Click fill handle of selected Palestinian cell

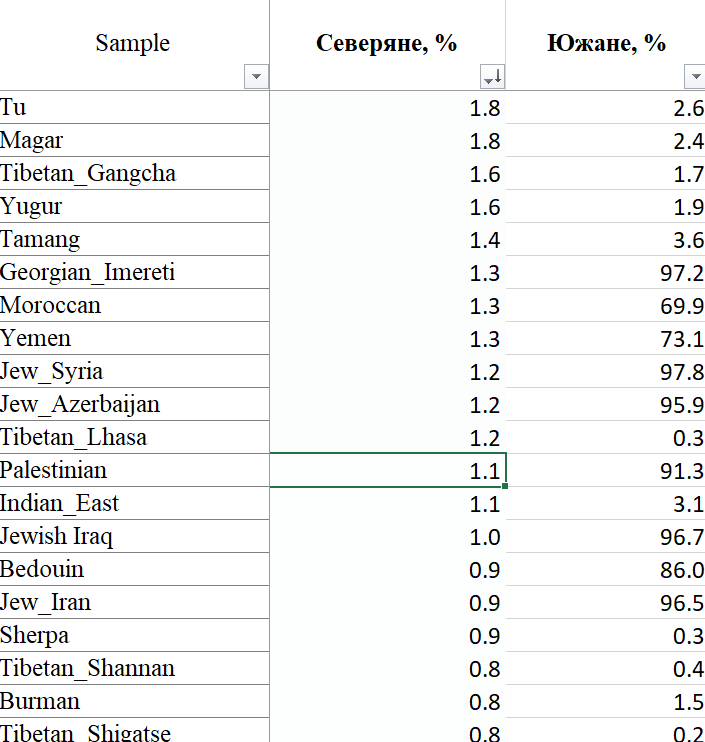pos(505,486)
